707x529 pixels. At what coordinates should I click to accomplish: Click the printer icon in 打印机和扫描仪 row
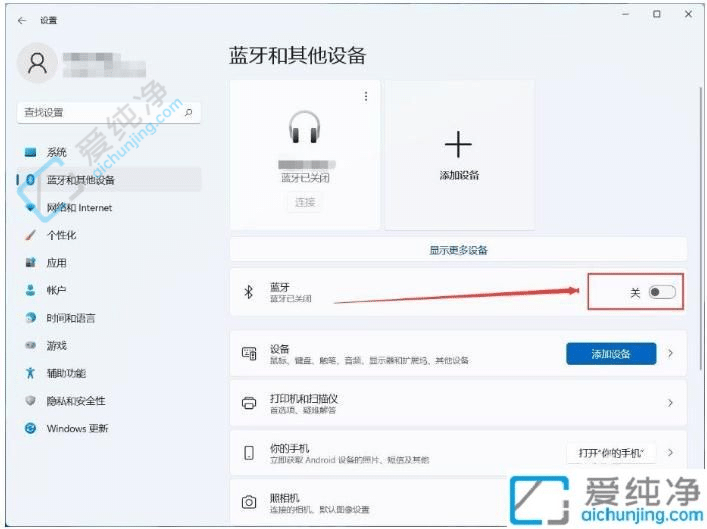pyautogui.click(x=249, y=403)
